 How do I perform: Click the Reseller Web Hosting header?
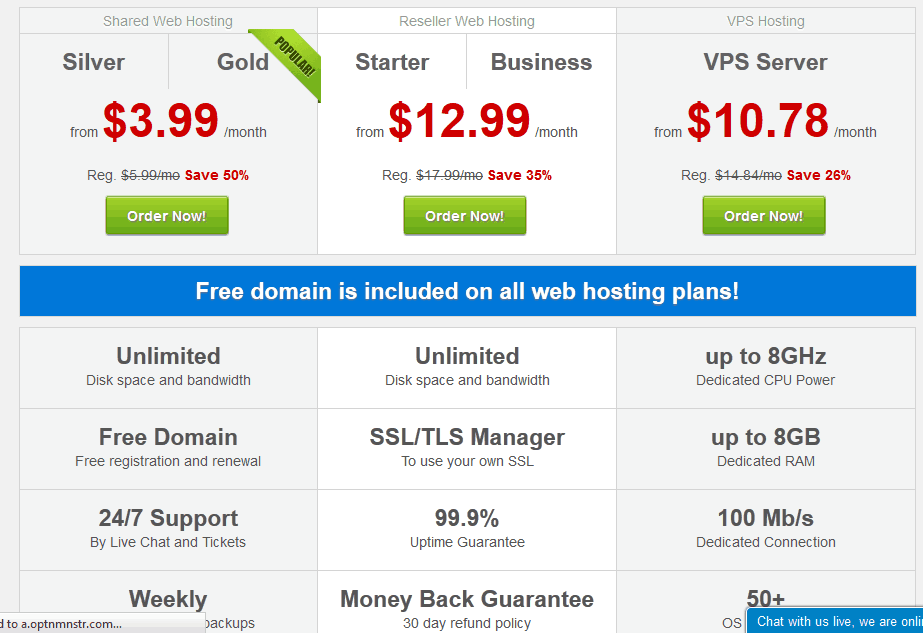467,21
